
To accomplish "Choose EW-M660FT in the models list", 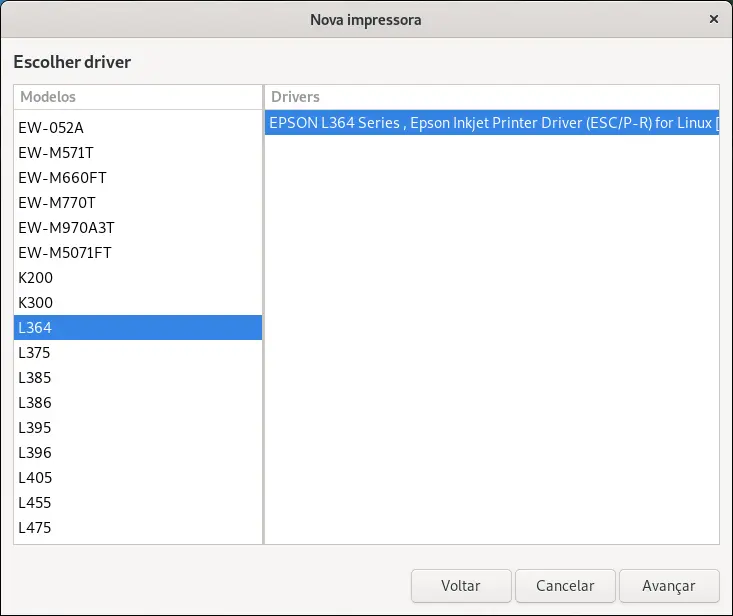I will tap(138, 178).
